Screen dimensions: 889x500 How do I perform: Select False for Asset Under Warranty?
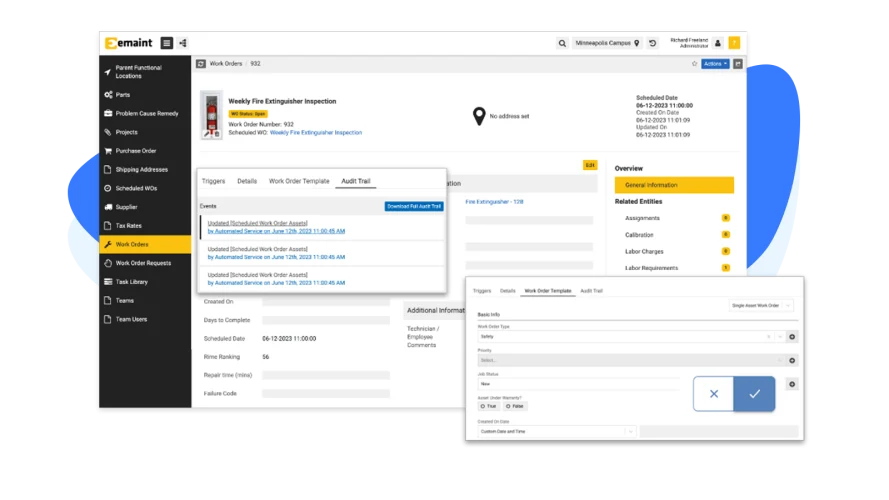(513, 406)
